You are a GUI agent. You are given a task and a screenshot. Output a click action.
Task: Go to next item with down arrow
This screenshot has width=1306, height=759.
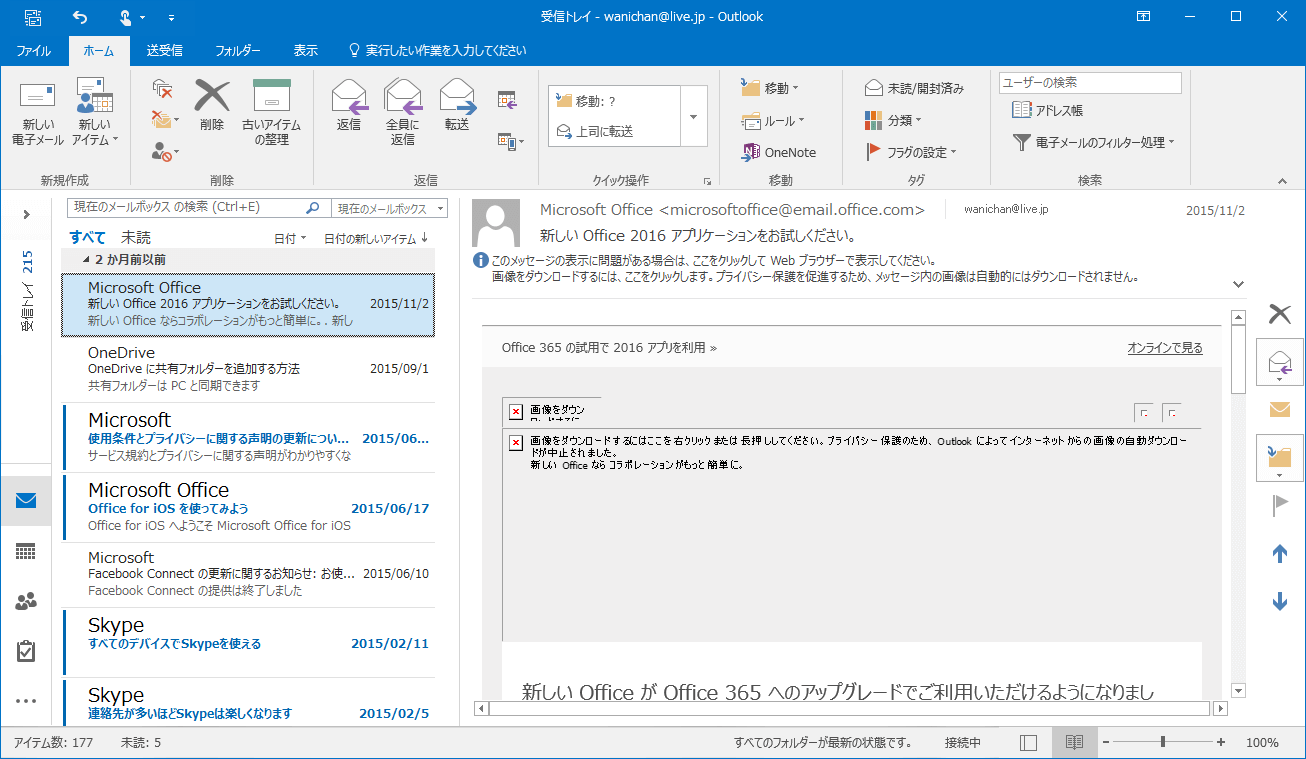point(1280,601)
